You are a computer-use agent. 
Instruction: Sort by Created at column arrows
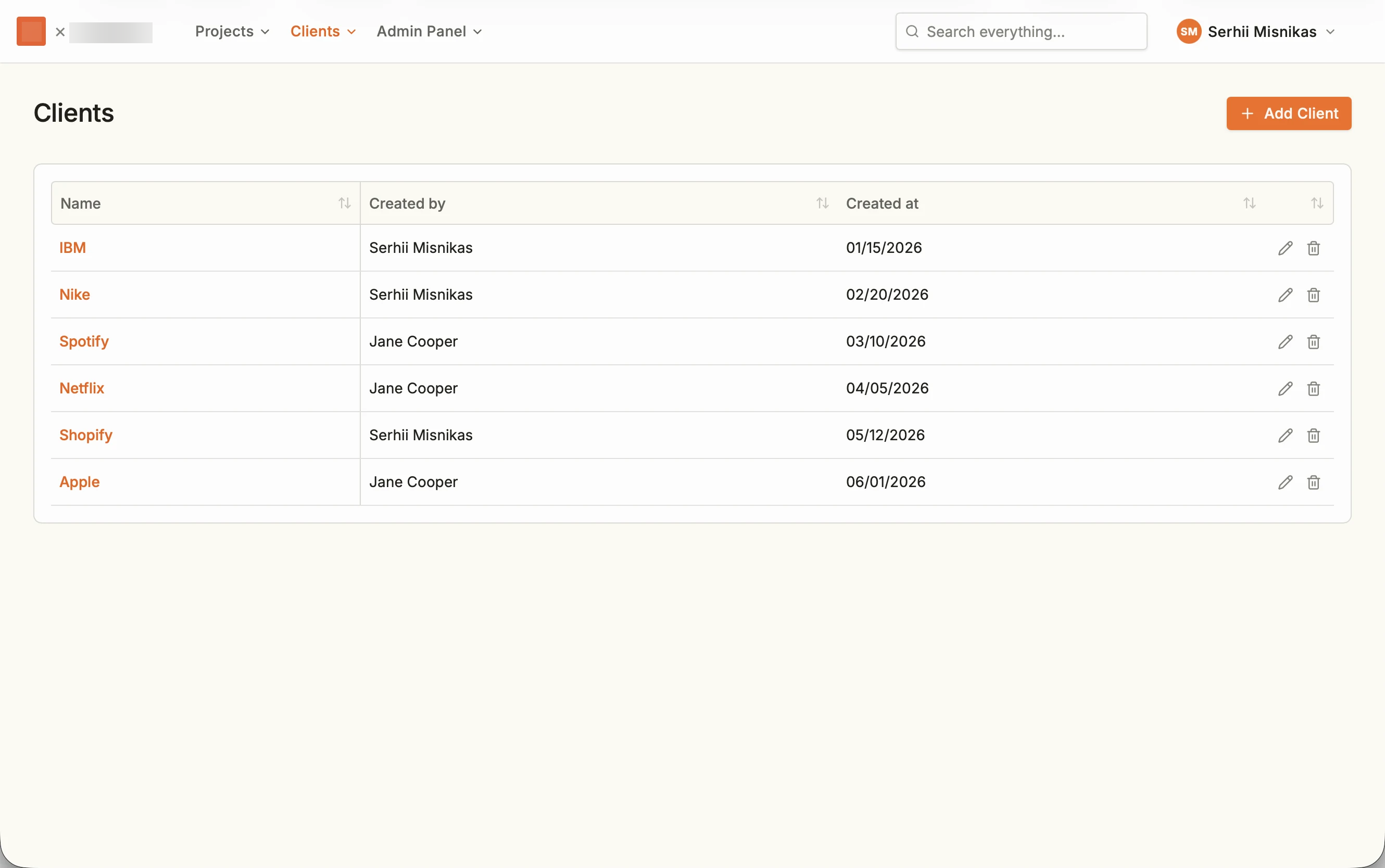pos(1250,203)
